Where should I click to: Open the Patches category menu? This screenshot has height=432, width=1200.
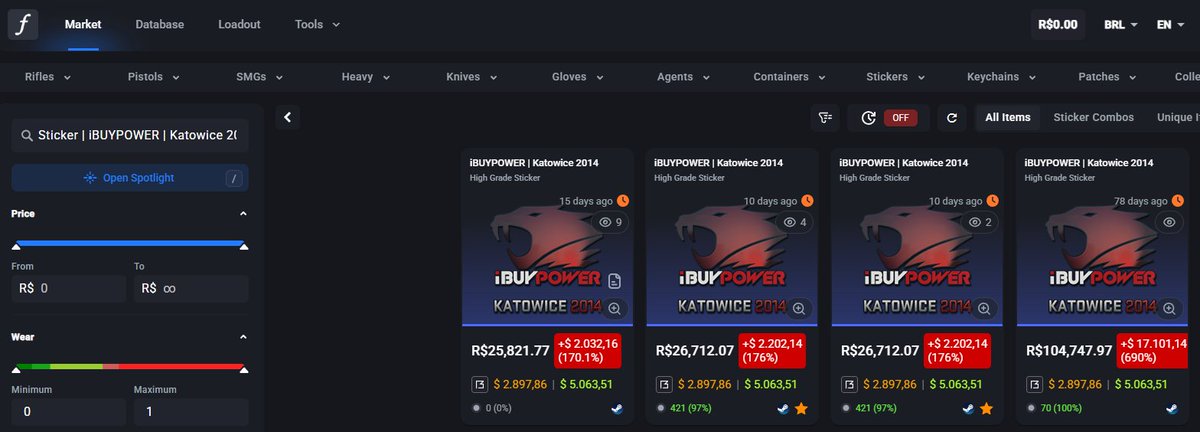click(x=1108, y=76)
